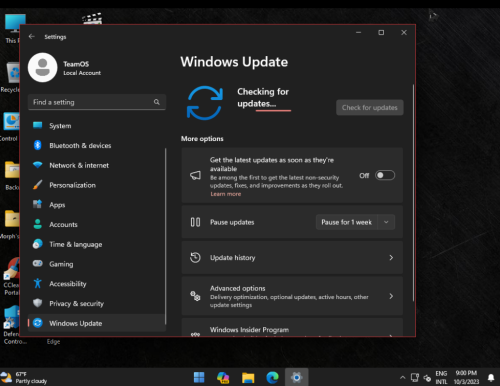Viewport: 500px width, 386px height.
Task: Open Apps settings page
Action: [97, 205]
